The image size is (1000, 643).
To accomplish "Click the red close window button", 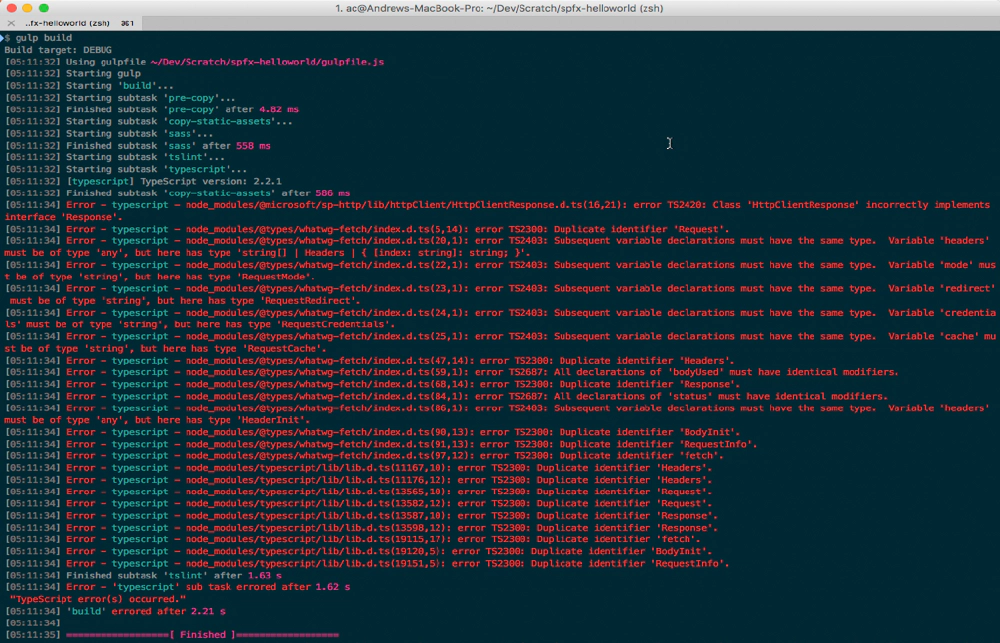I will [x=11, y=8].
